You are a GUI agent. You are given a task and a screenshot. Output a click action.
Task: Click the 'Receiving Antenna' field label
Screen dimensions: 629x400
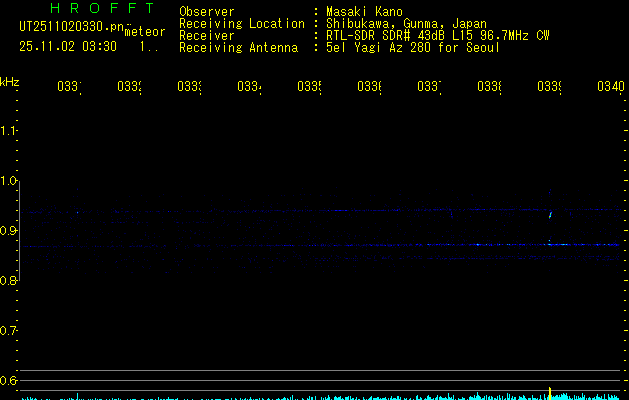pos(238,47)
